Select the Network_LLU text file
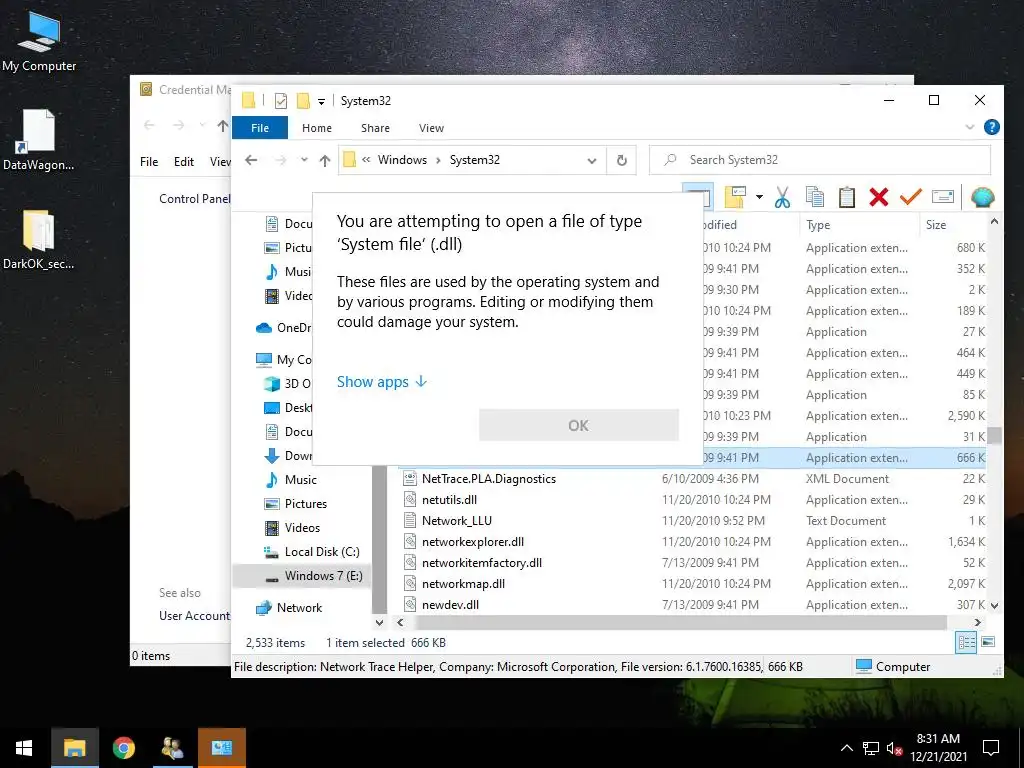 [456, 520]
